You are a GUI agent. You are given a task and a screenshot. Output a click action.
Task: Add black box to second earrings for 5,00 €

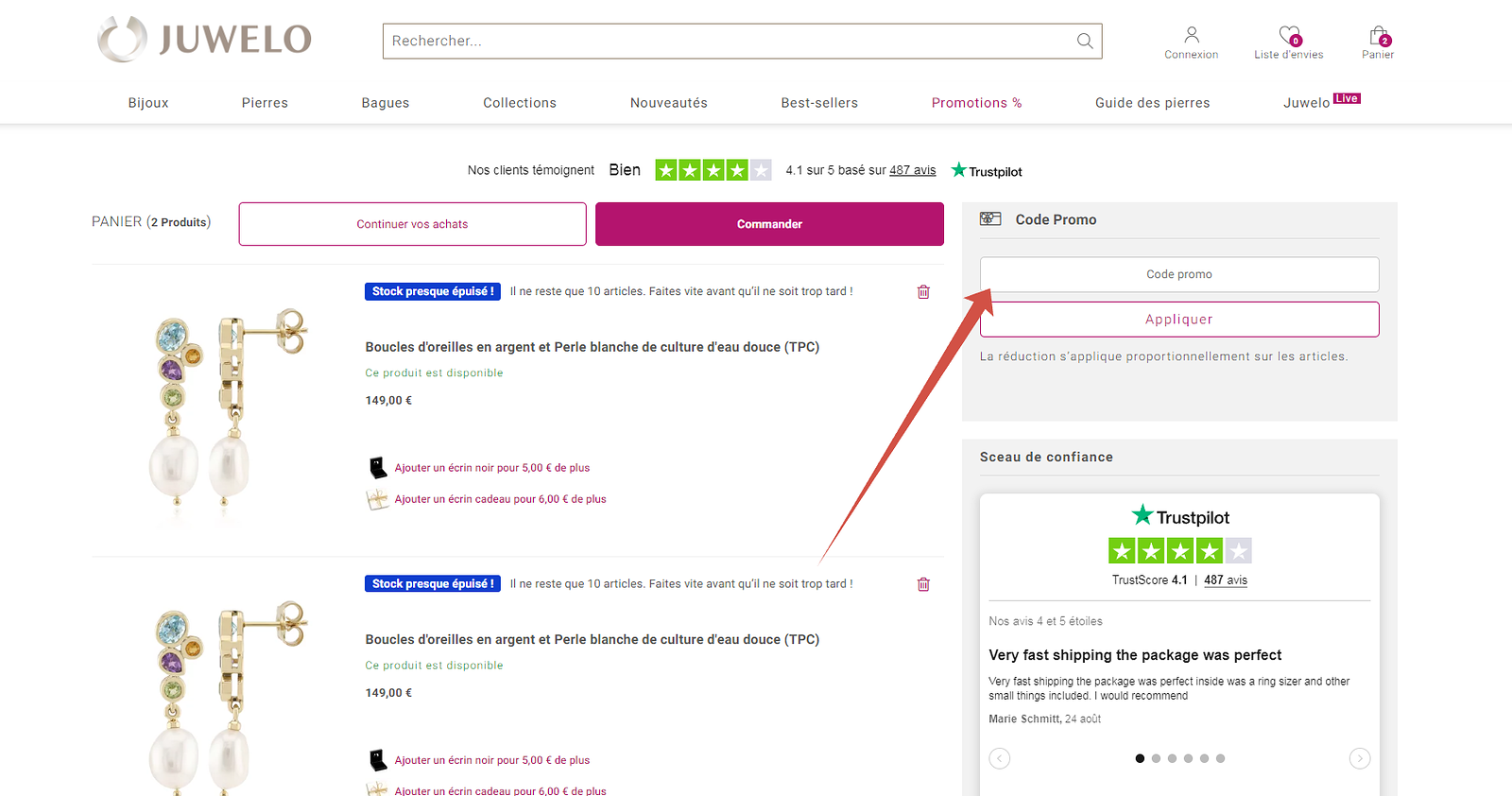(x=492, y=760)
